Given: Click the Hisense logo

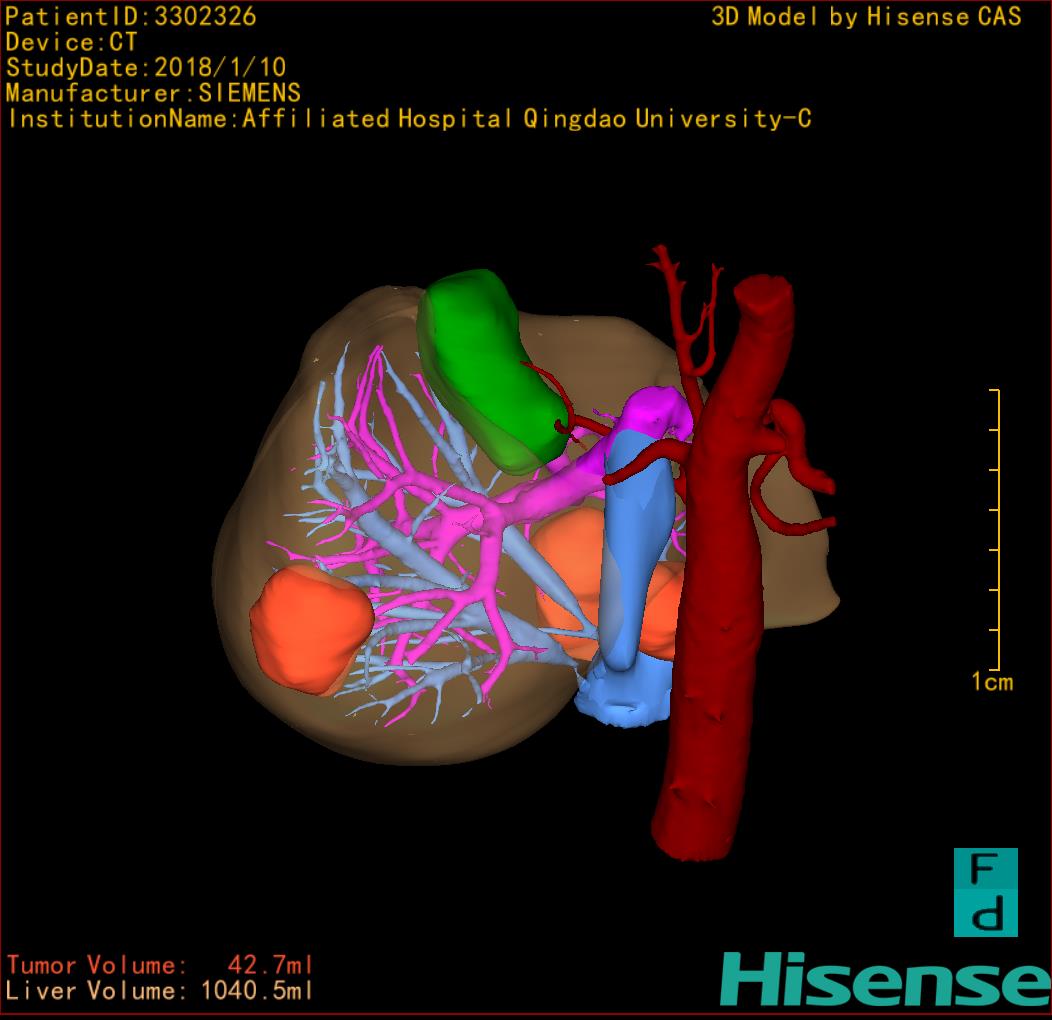Looking at the screenshot, I should point(883,978).
